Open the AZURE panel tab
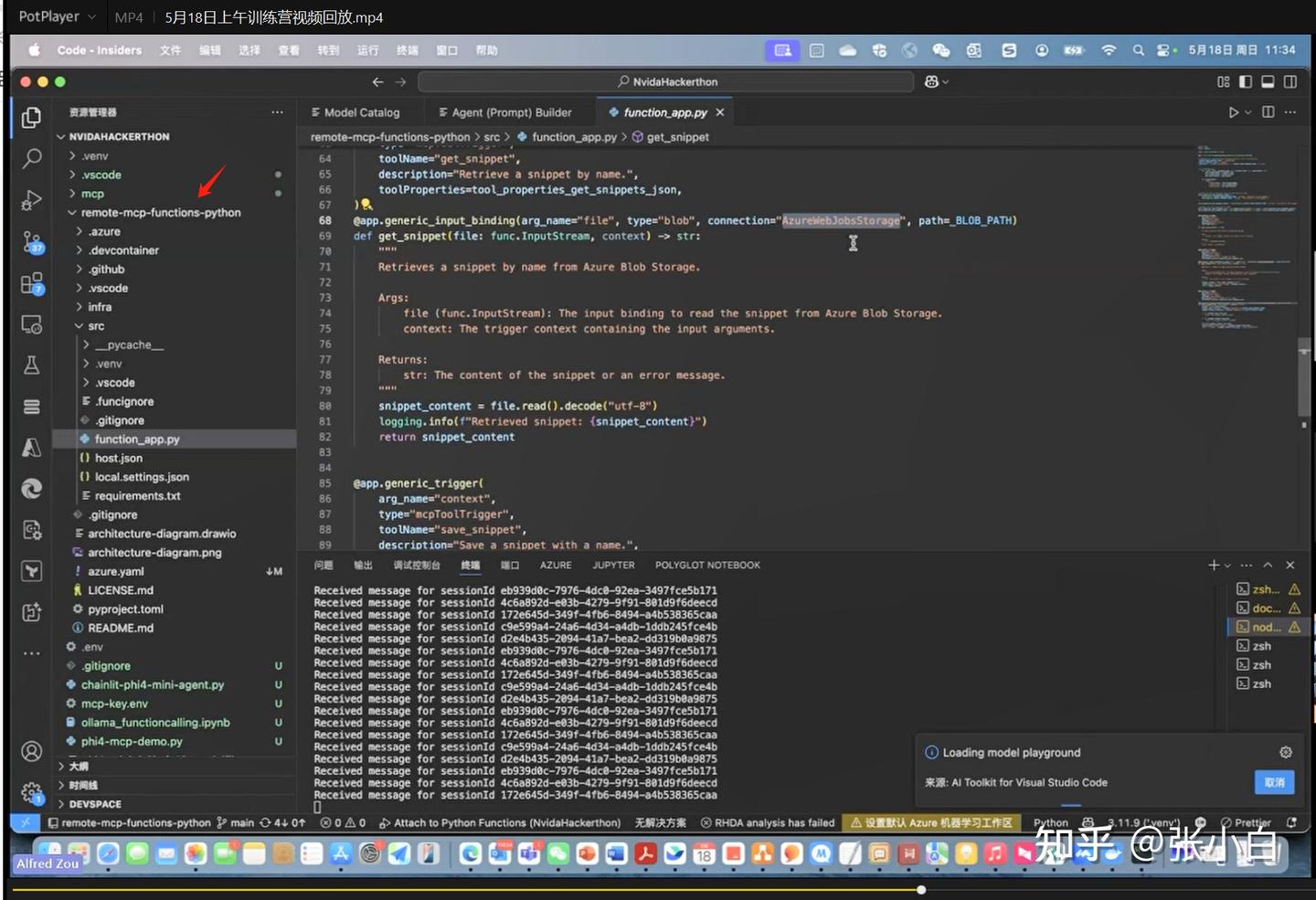 pyautogui.click(x=556, y=566)
